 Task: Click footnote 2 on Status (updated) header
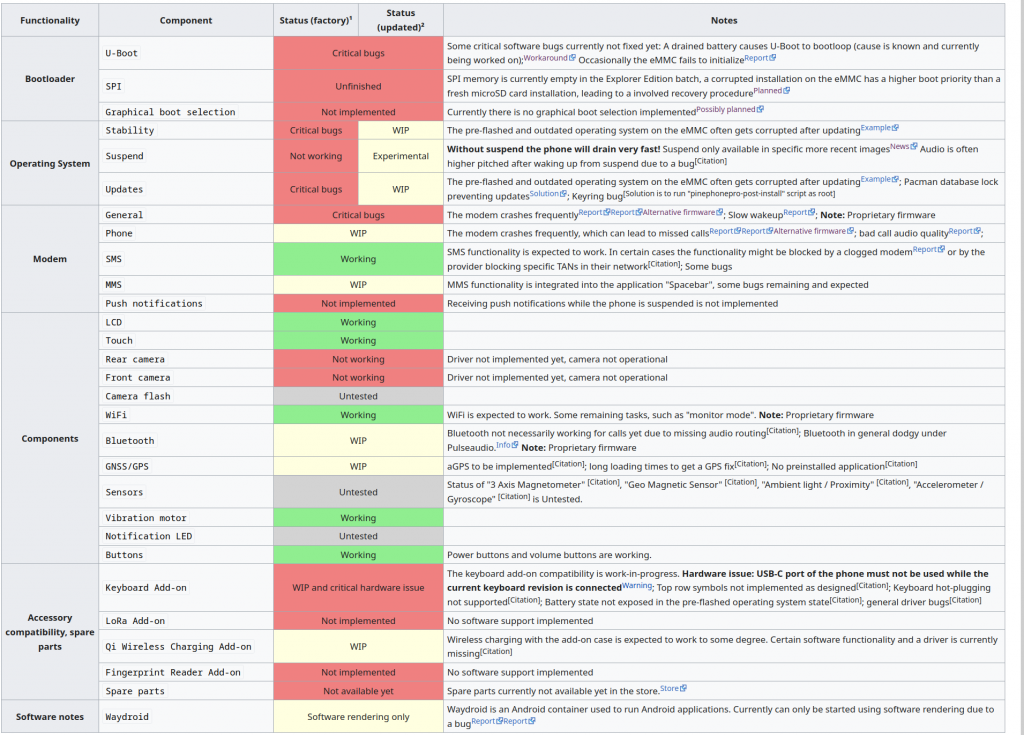(423, 26)
